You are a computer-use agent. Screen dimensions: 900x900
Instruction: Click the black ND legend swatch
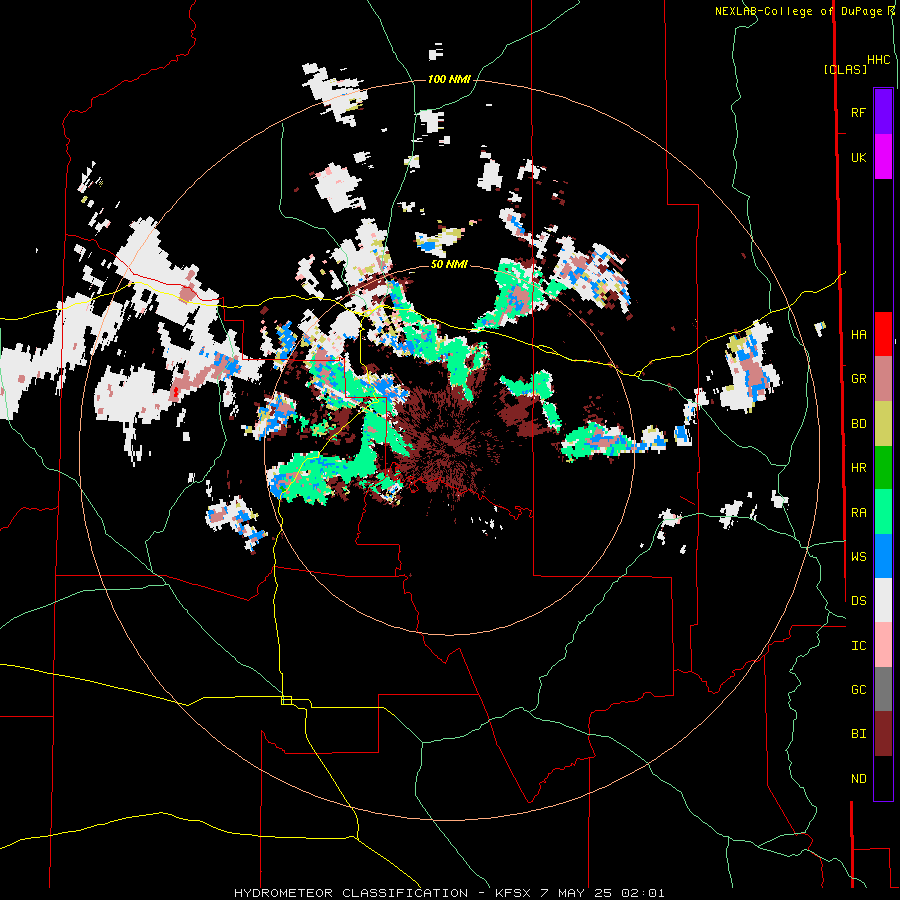coord(883,778)
